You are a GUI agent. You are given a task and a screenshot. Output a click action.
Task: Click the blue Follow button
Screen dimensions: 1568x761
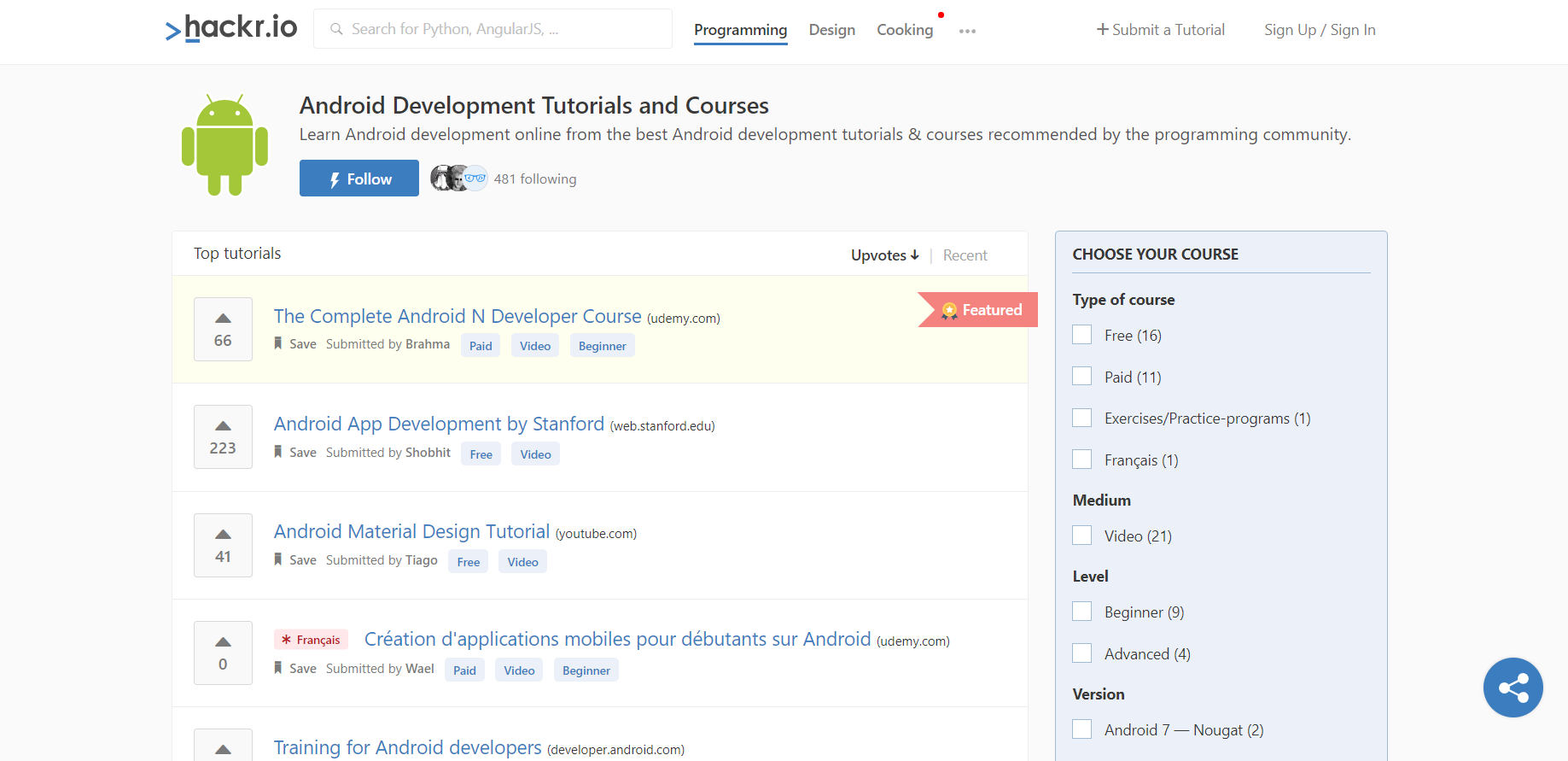tap(359, 179)
